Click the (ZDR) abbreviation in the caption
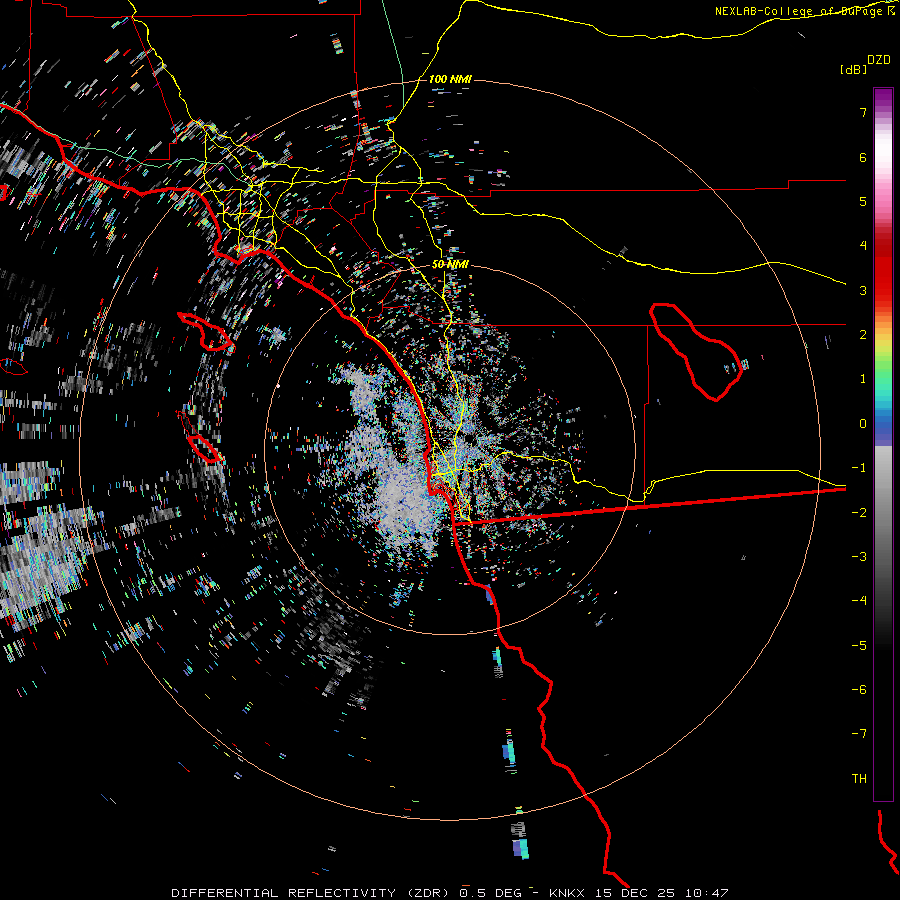The width and height of the screenshot is (900, 900). (428, 893)
